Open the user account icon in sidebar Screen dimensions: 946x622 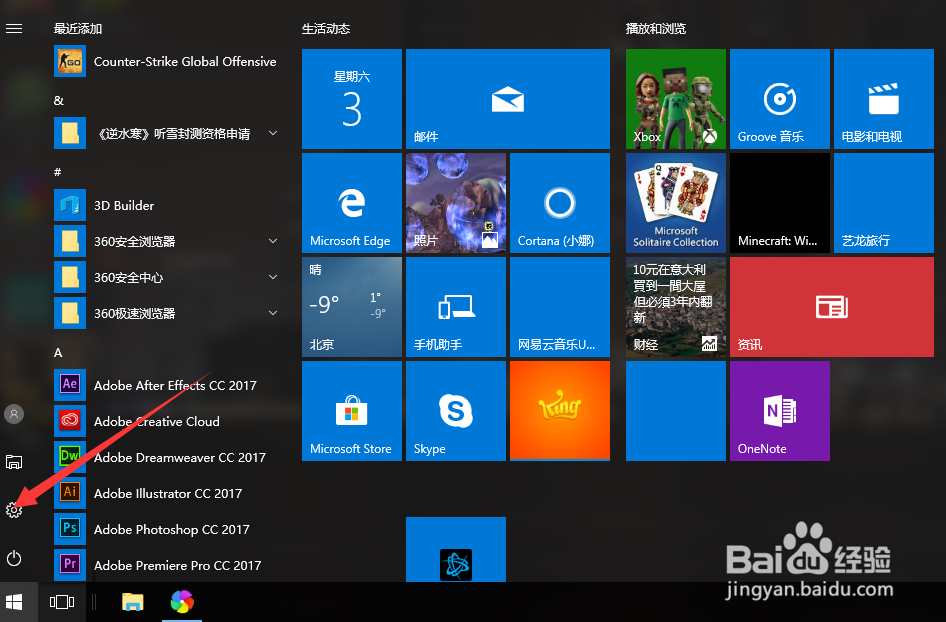click(x=14, y=414)
